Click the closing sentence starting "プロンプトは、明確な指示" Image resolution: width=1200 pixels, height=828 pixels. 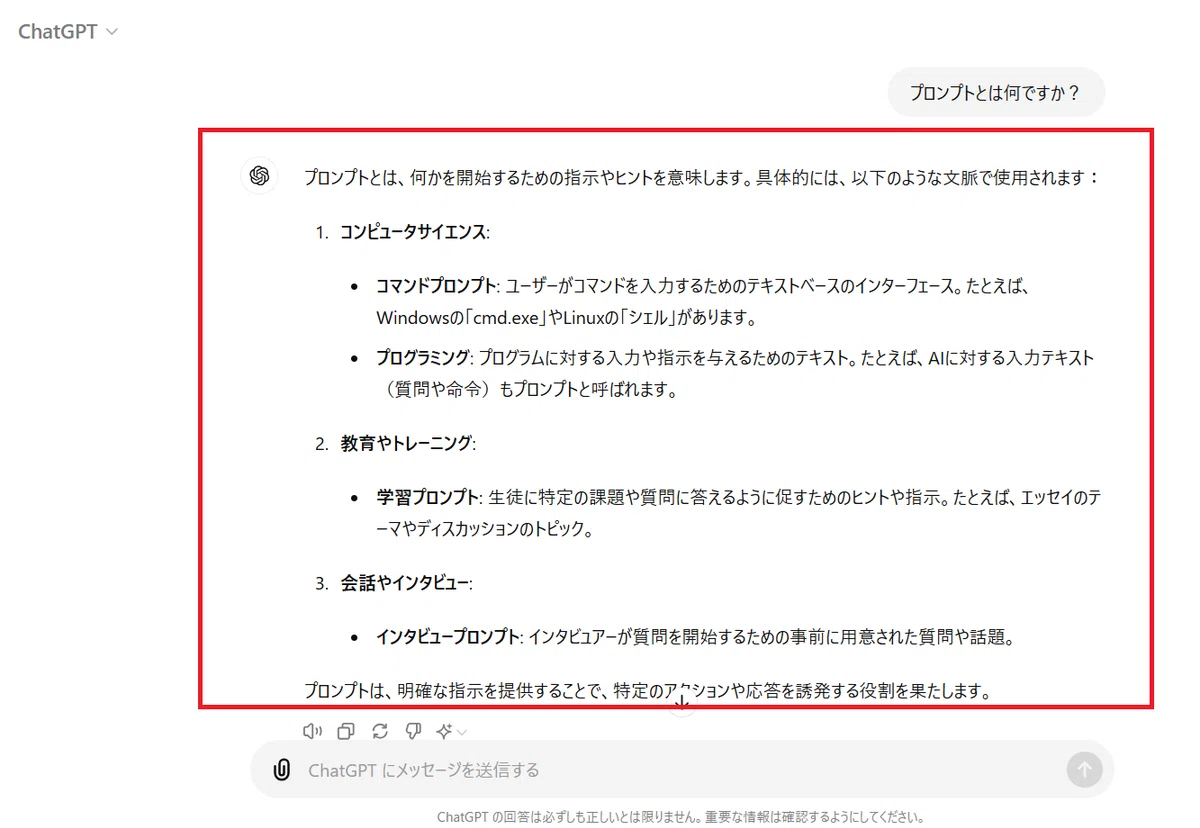point(648,692)
